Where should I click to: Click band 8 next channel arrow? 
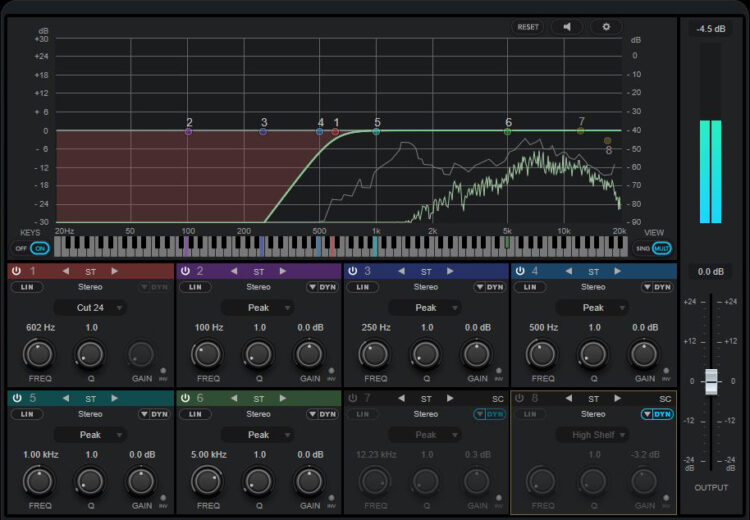[x=618, y=398]
